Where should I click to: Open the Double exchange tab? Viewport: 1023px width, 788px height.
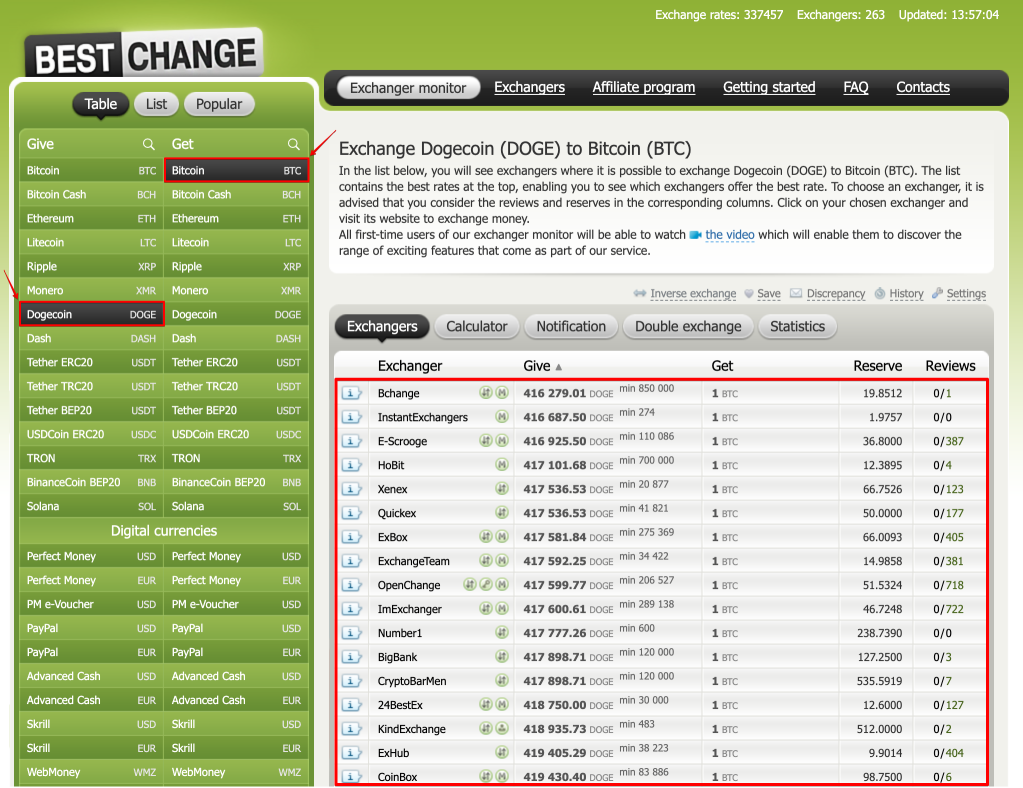pos(688,326)
